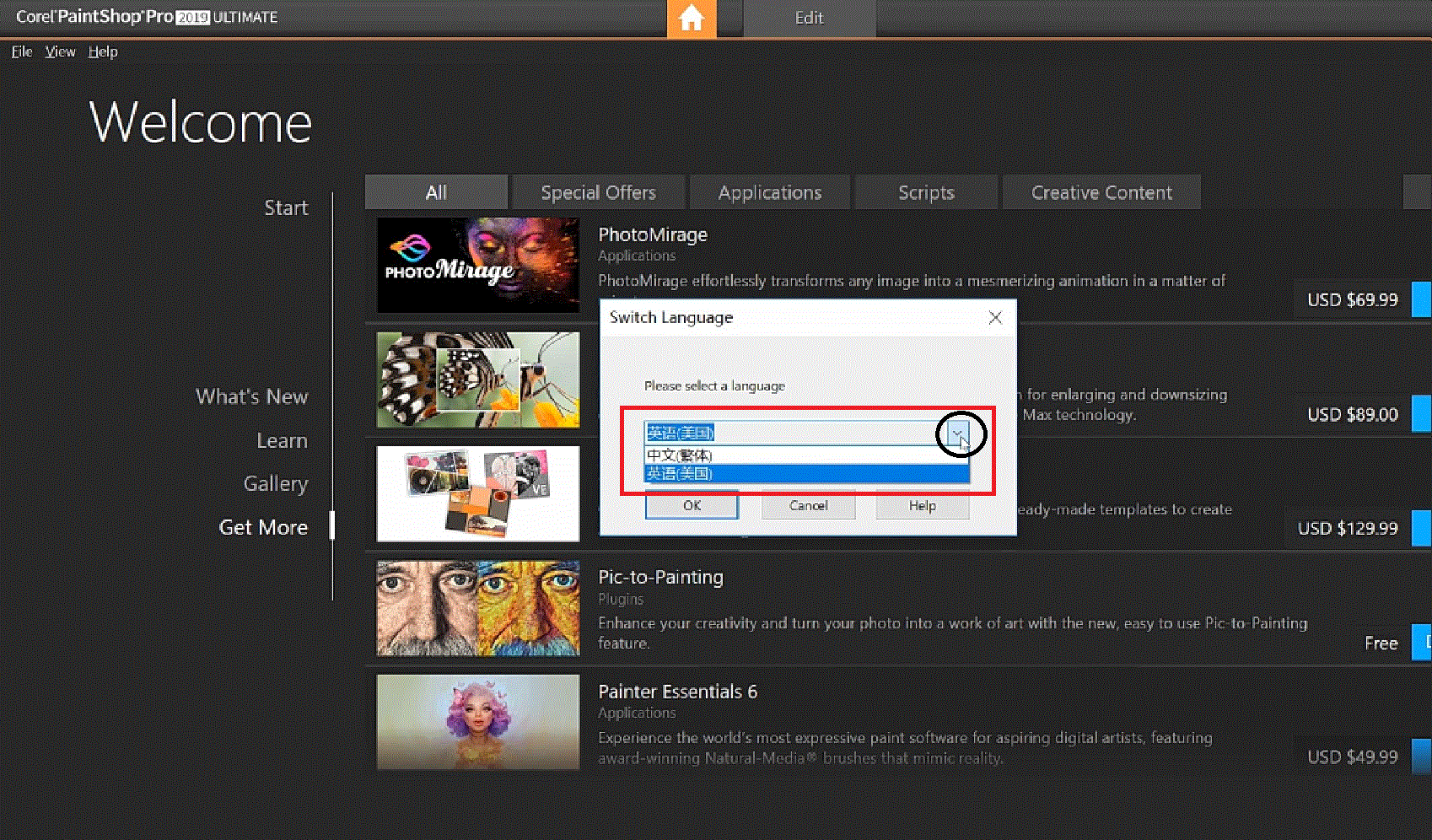Select 中文(繁体) from the language list
This screenshot has width=1432, height=840.
click(x=680, y=455)
